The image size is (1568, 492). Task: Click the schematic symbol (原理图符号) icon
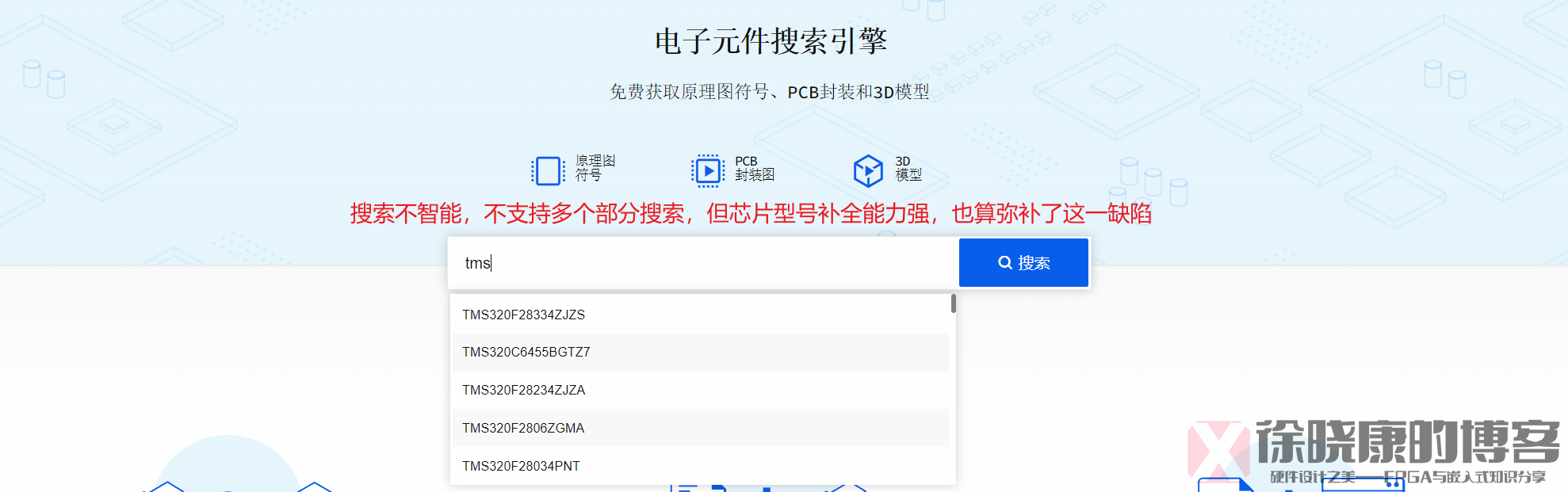pos(548,170)
